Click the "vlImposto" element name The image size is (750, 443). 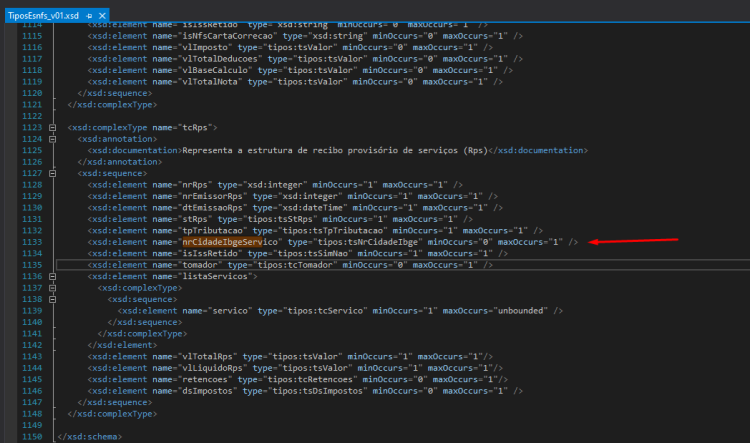click(205, 47)
